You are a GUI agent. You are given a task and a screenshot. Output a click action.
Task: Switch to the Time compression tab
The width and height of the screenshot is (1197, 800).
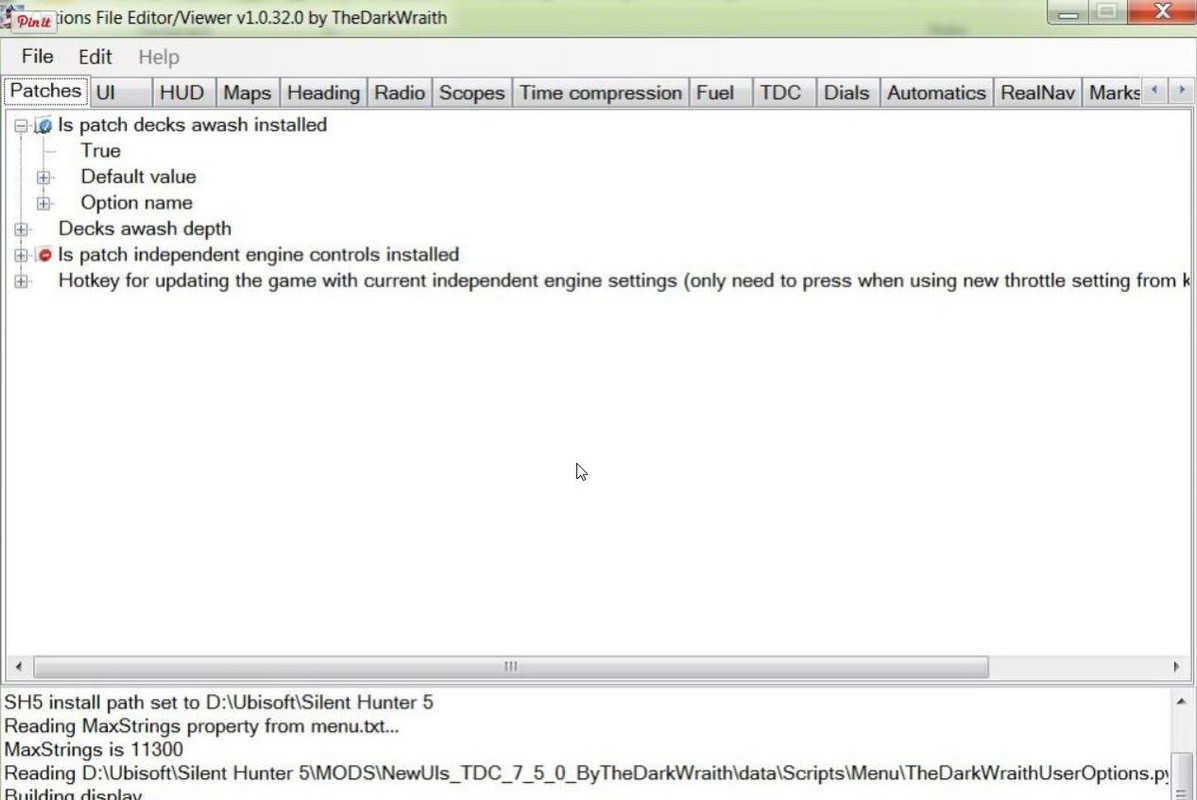point(601,93)
